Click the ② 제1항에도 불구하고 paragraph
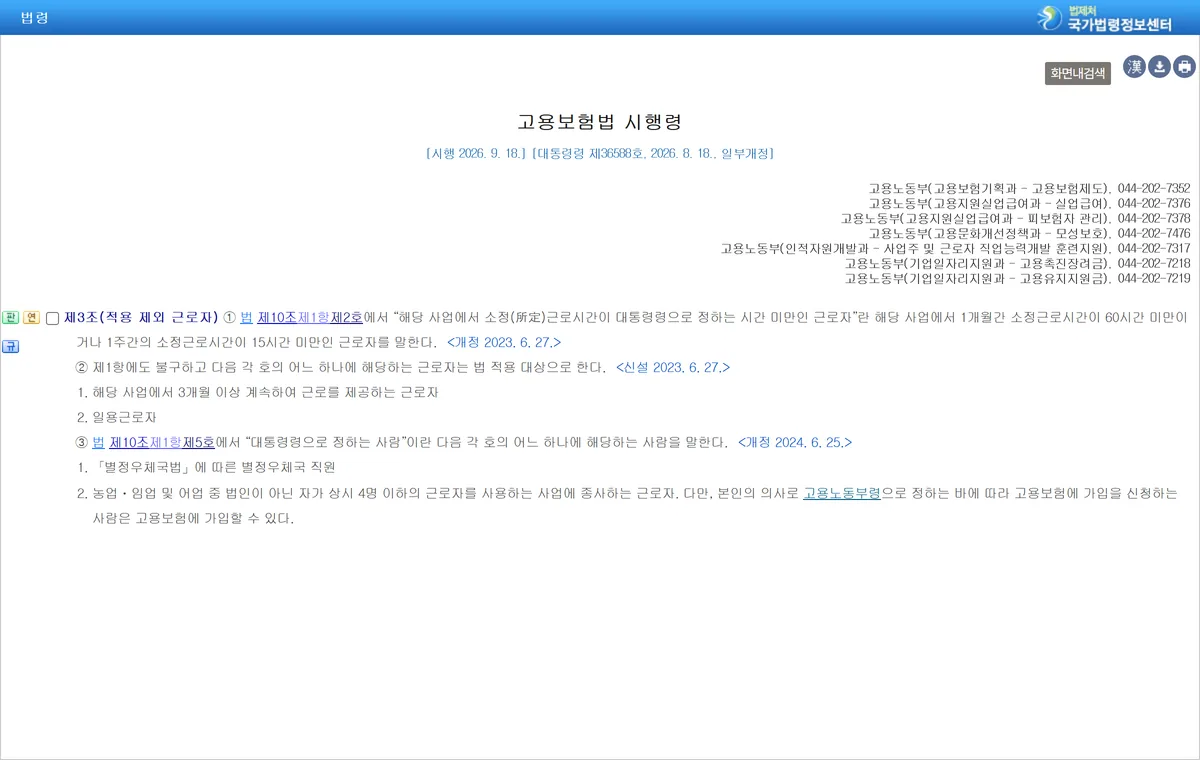This screenshot has height=760, width=1200. [341, 367]
